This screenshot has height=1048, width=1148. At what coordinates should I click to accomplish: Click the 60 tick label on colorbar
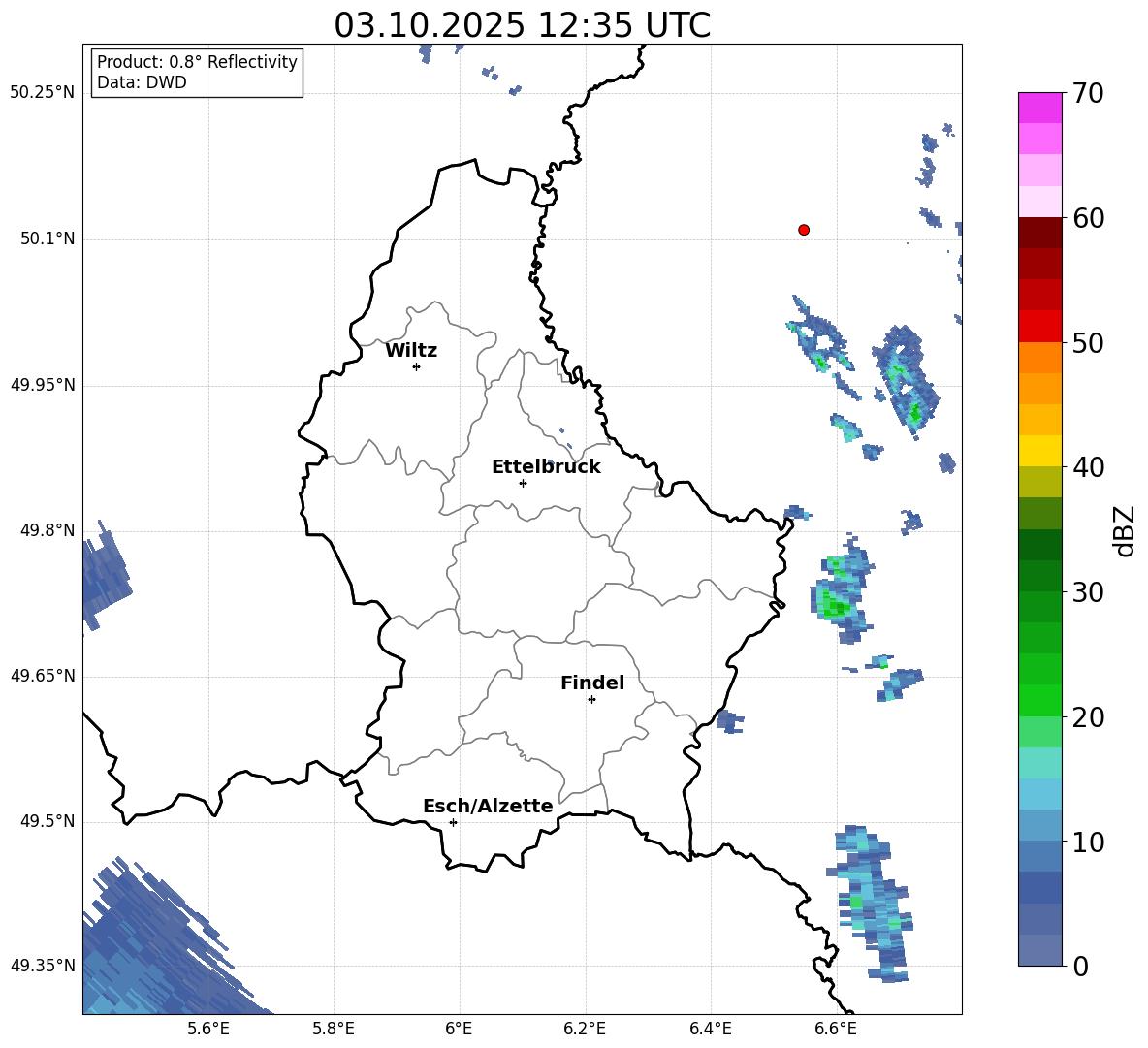1089,218
